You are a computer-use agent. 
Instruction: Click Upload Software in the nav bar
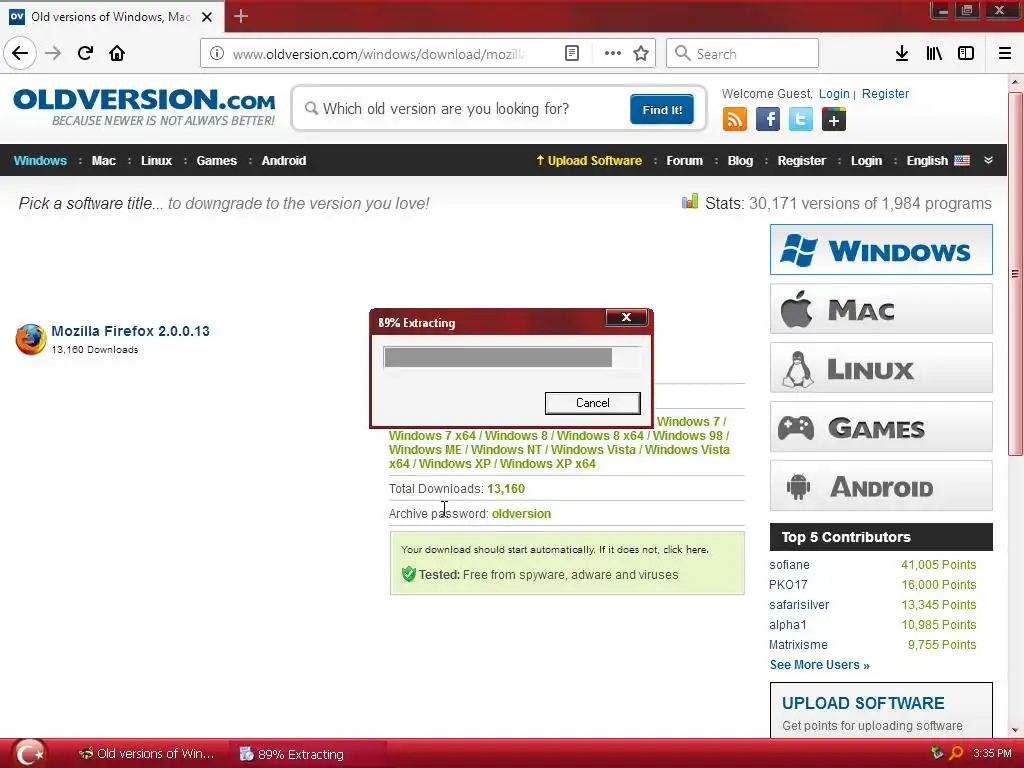[x=589, y=161]
